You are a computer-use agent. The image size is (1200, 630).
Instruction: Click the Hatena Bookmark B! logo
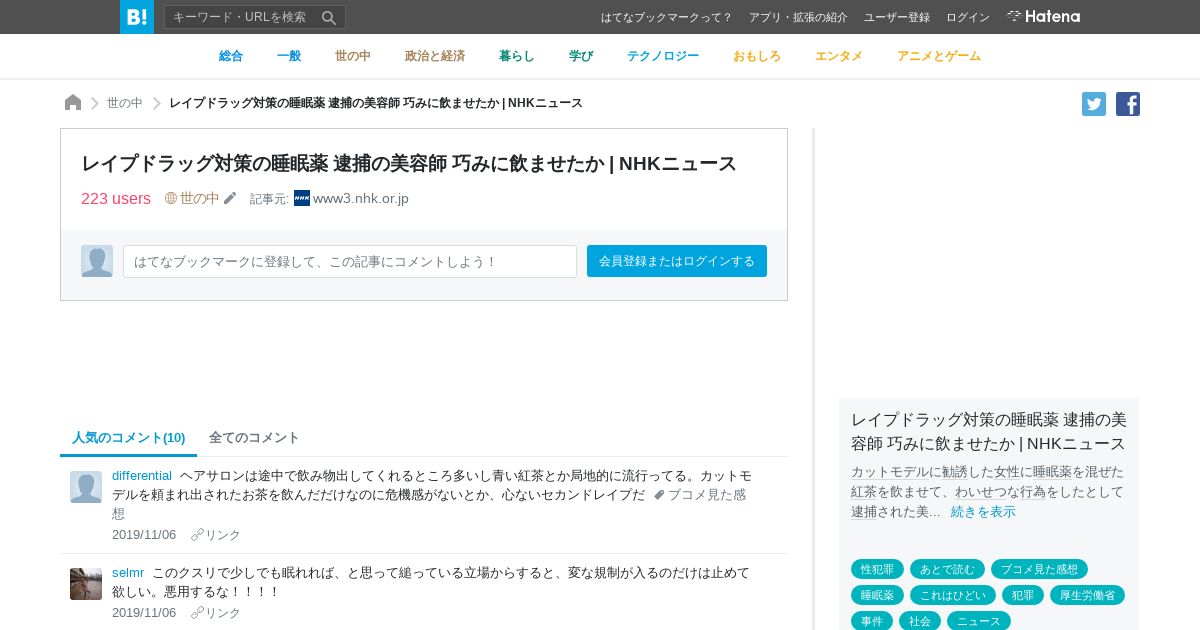(x=137, y=17)
